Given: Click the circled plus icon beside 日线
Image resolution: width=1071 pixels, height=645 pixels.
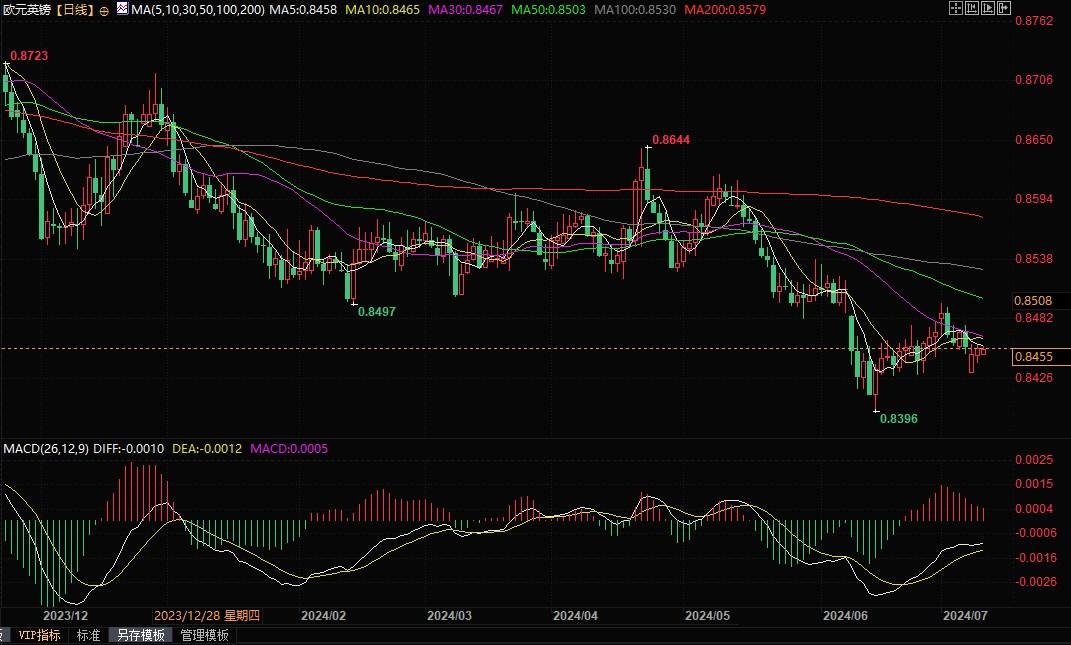Looking at the screenshot, I should point(104,11).
